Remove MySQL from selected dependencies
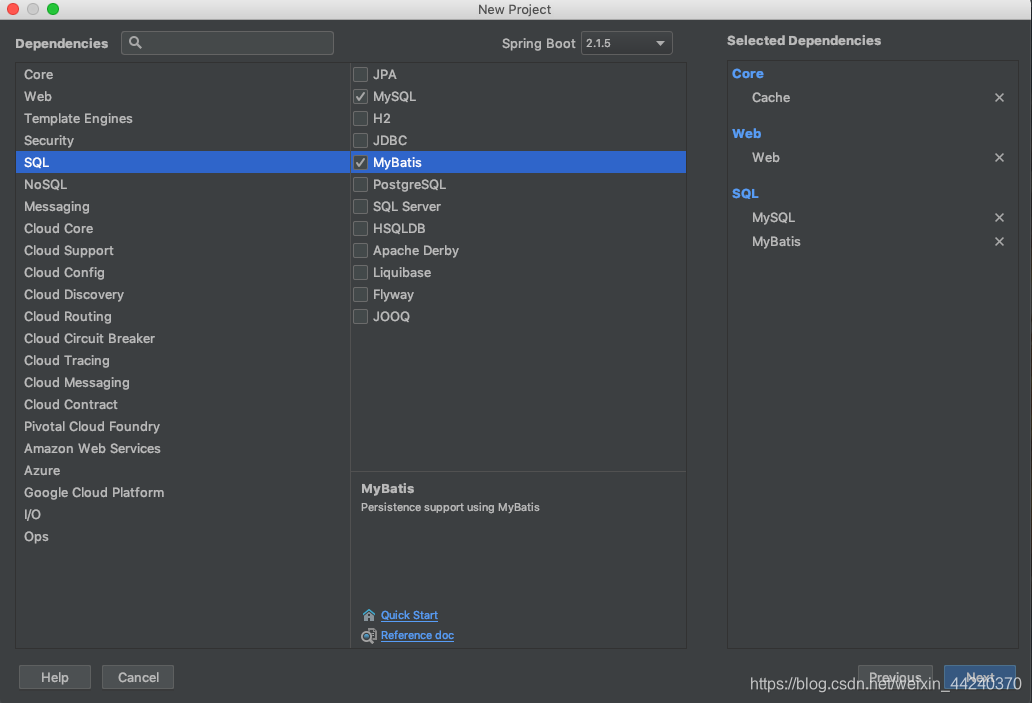The width and height of the screenshot is (1032, 703). (x=999, y=217)
